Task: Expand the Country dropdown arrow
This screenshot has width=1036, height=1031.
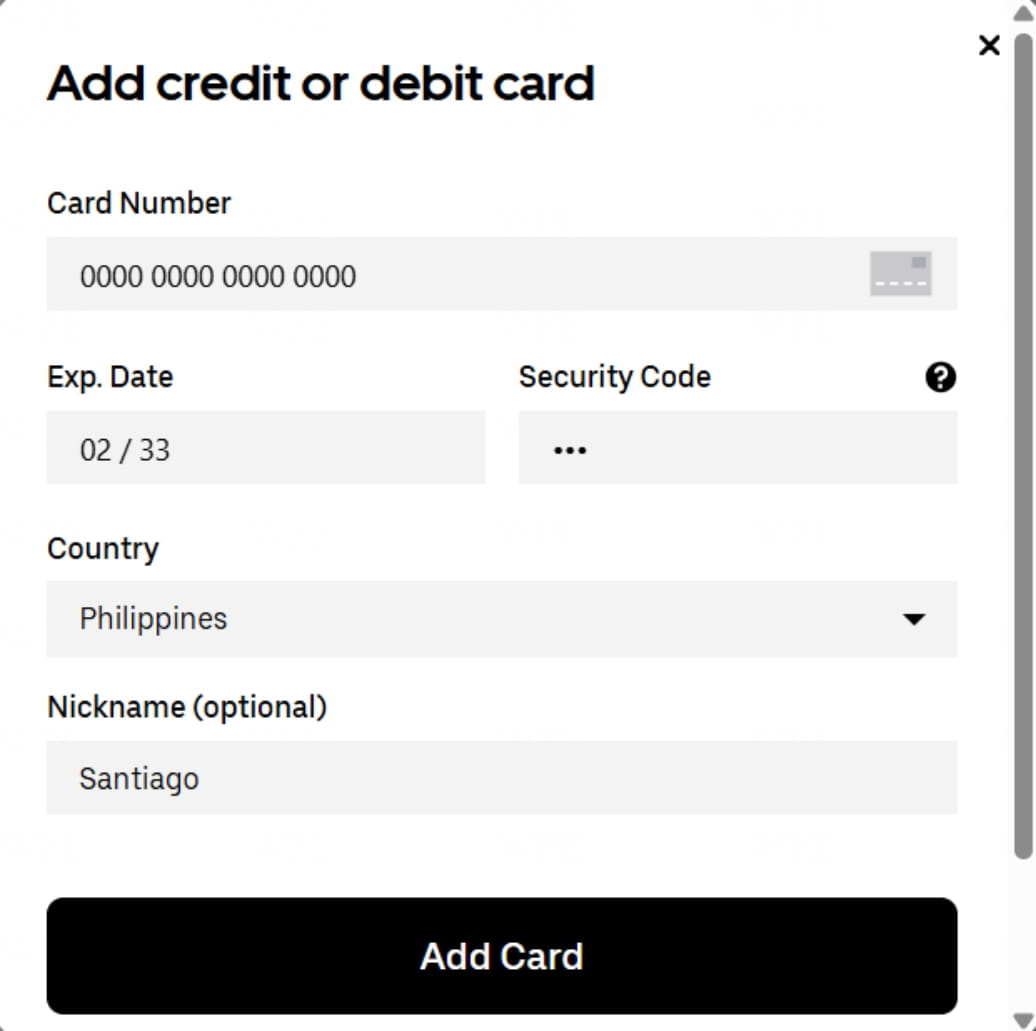Action: 913,619
